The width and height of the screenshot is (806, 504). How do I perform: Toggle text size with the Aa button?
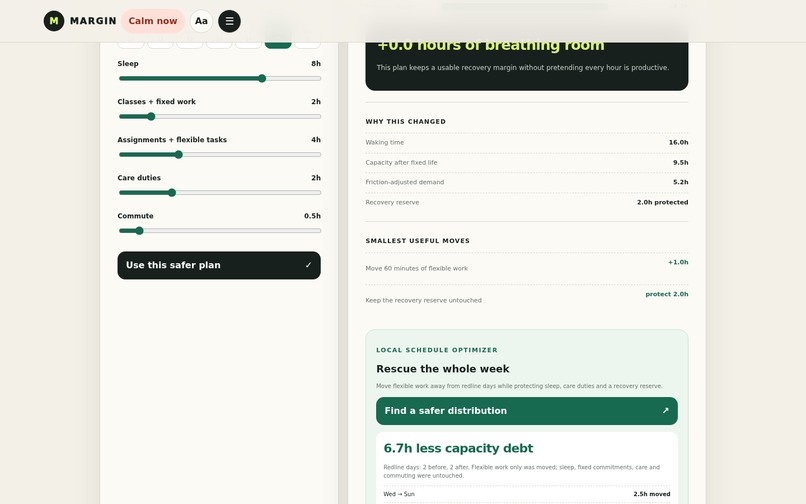[202, 21]
